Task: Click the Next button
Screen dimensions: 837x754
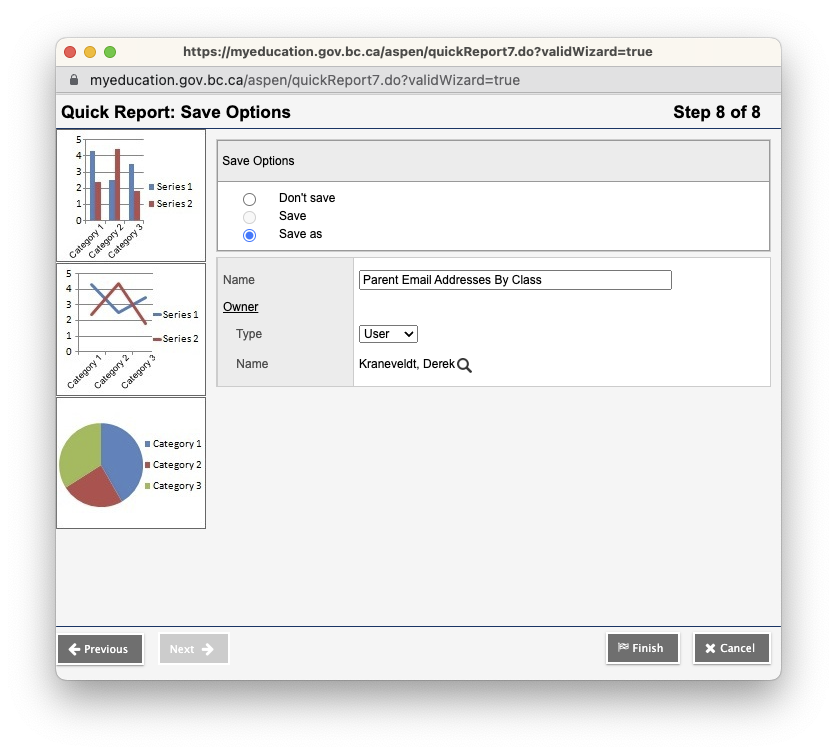Action: [194, 649]
